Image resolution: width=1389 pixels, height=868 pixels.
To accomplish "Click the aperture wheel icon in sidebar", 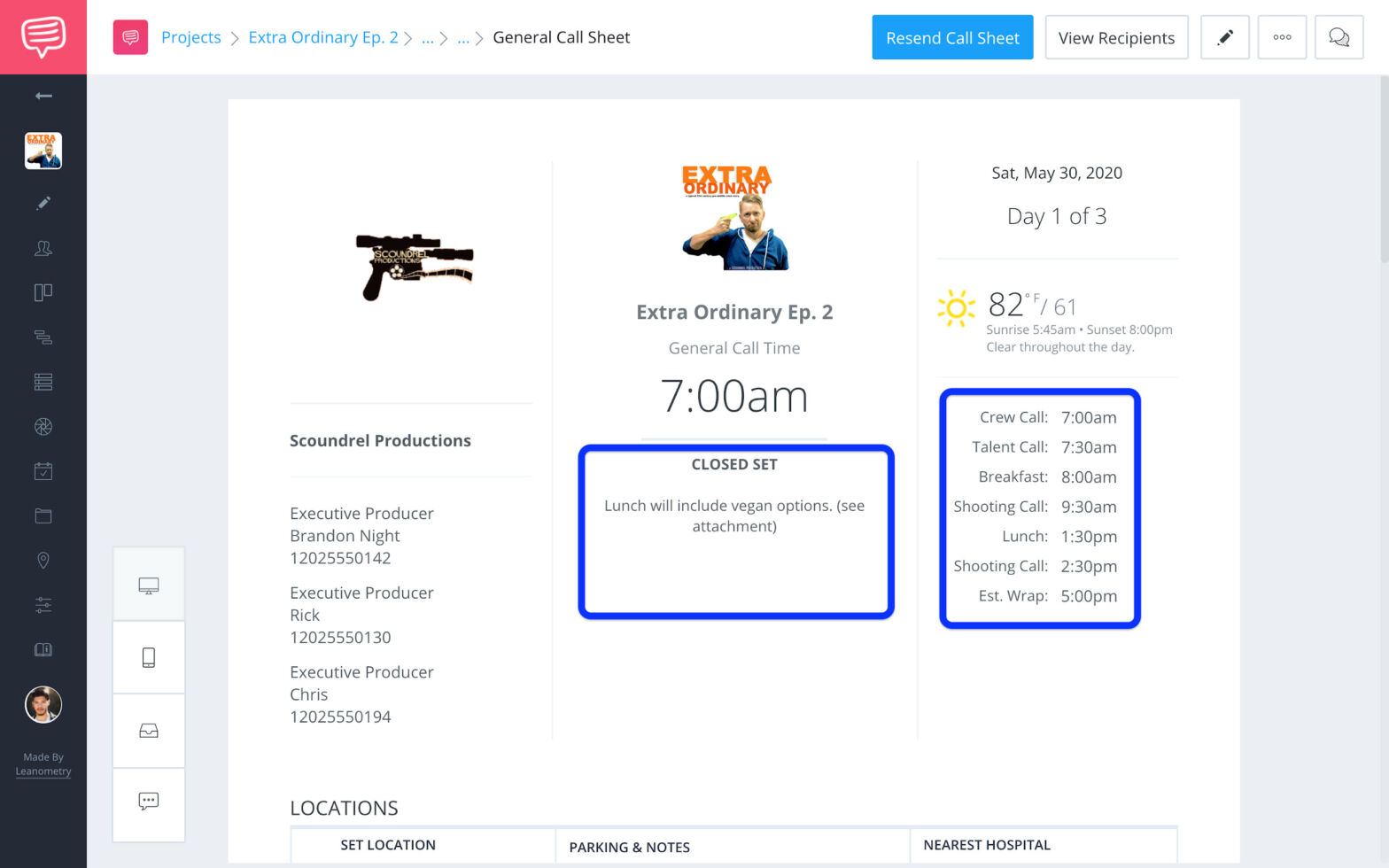I will pos(43,427).
